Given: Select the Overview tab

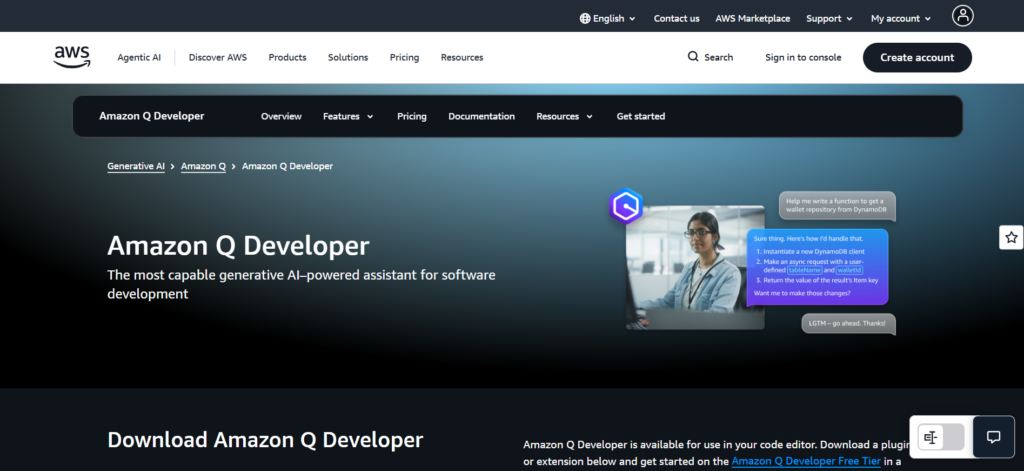Looking at the screenshot, I should [x=281, y=116].
